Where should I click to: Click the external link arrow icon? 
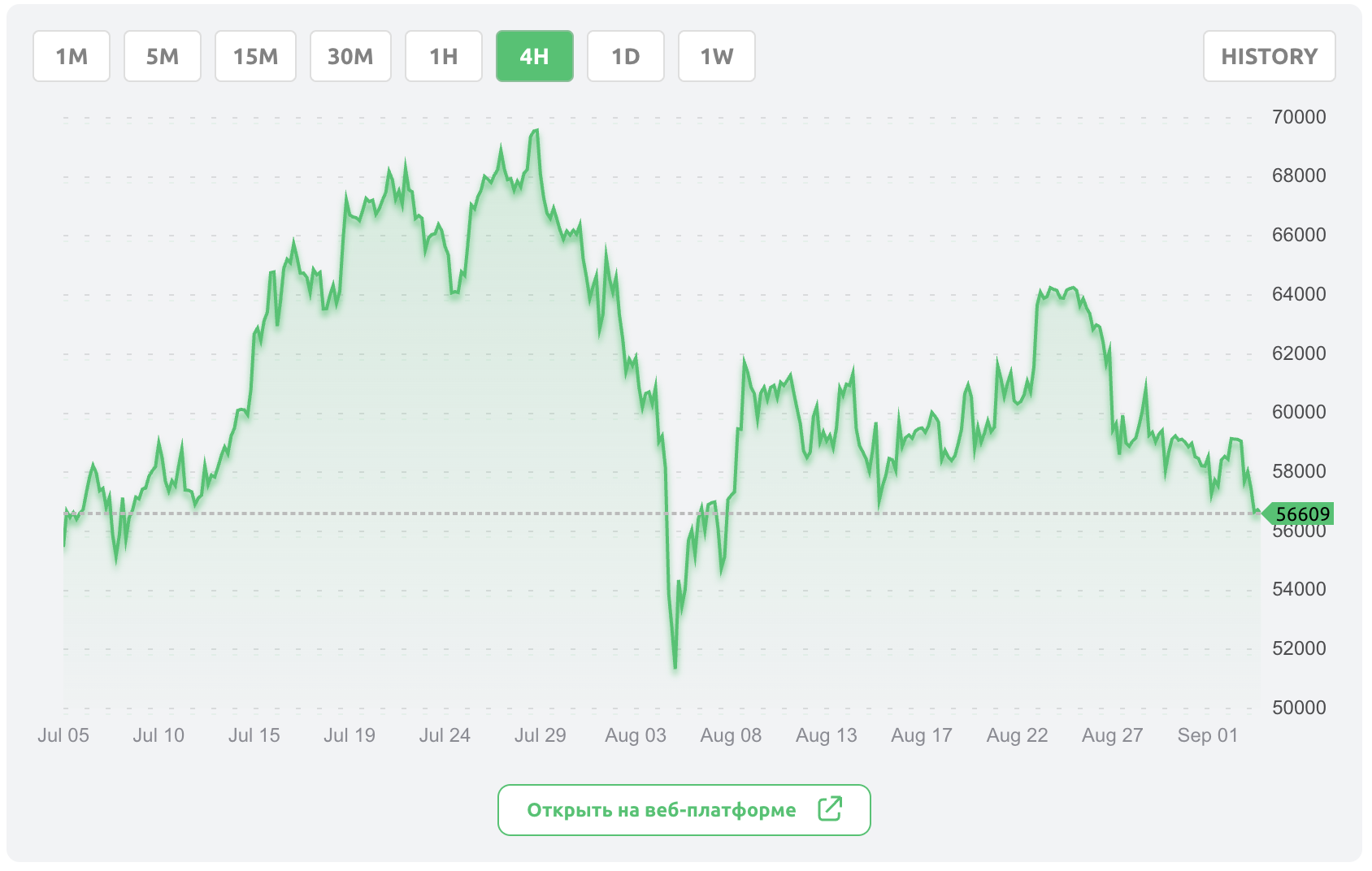coord(830,809)
